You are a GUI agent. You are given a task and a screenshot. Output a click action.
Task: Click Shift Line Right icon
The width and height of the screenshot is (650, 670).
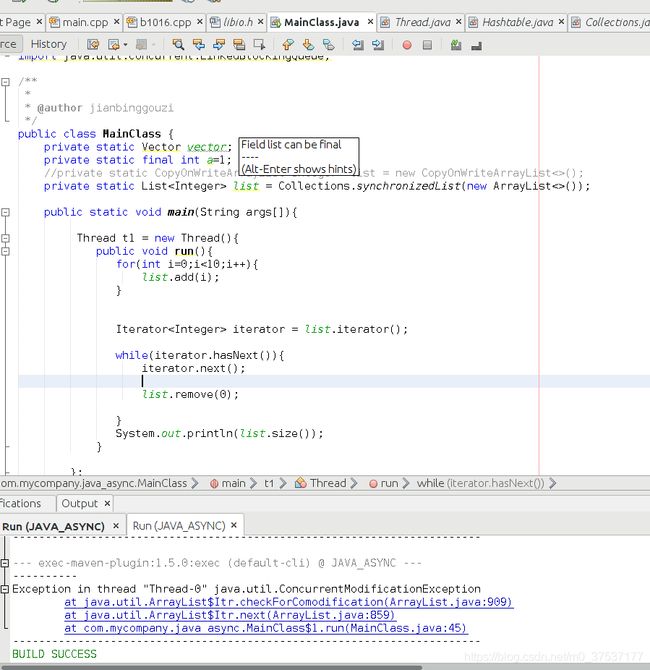coord(378,44)
